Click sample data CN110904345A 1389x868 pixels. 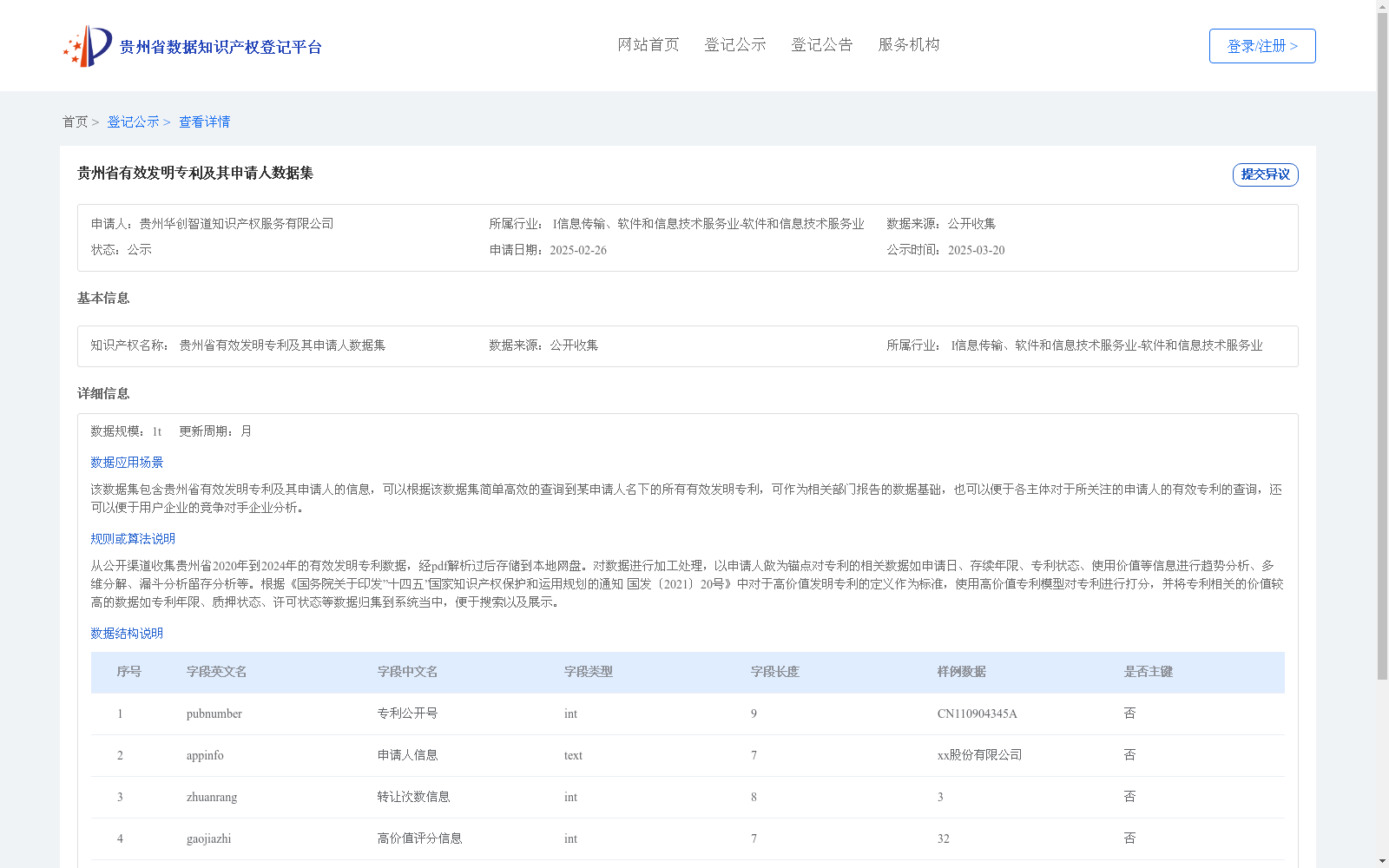[978, 714]
